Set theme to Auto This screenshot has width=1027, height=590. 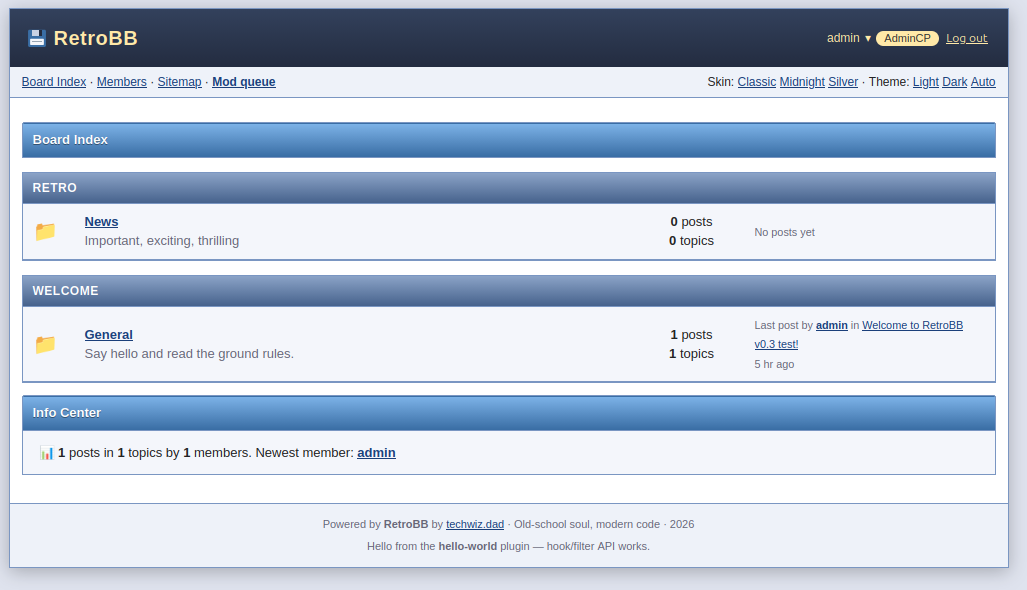tap(983, 82)
